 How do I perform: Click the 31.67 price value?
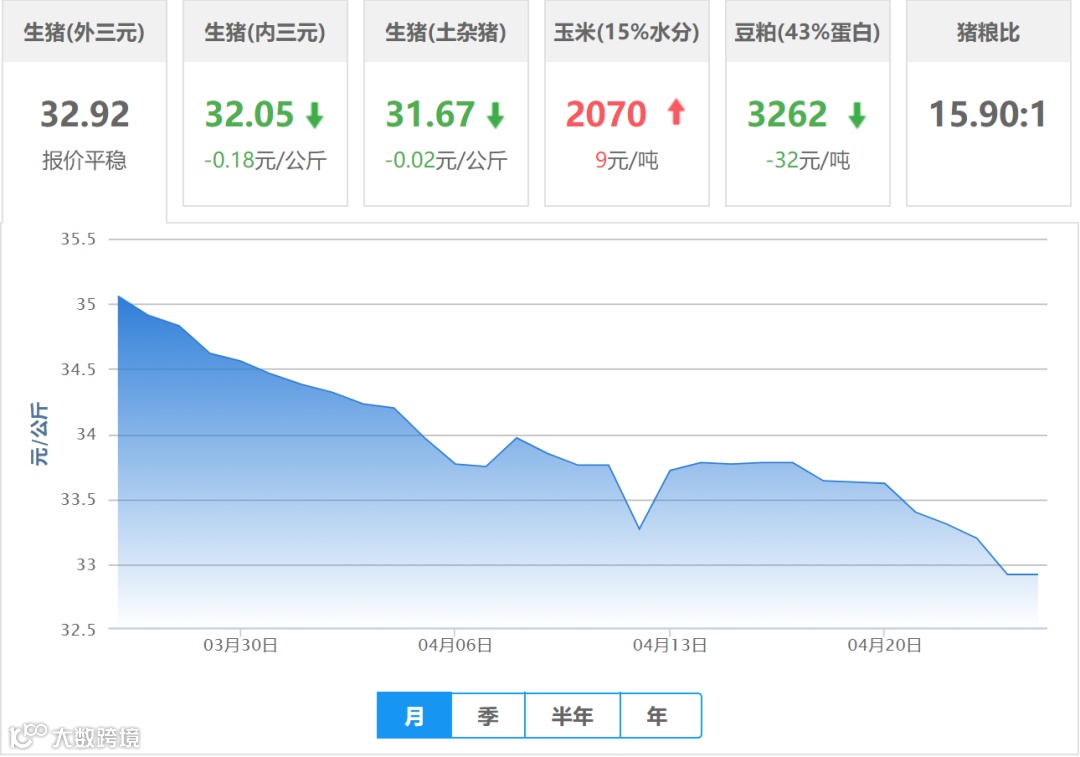430,114
